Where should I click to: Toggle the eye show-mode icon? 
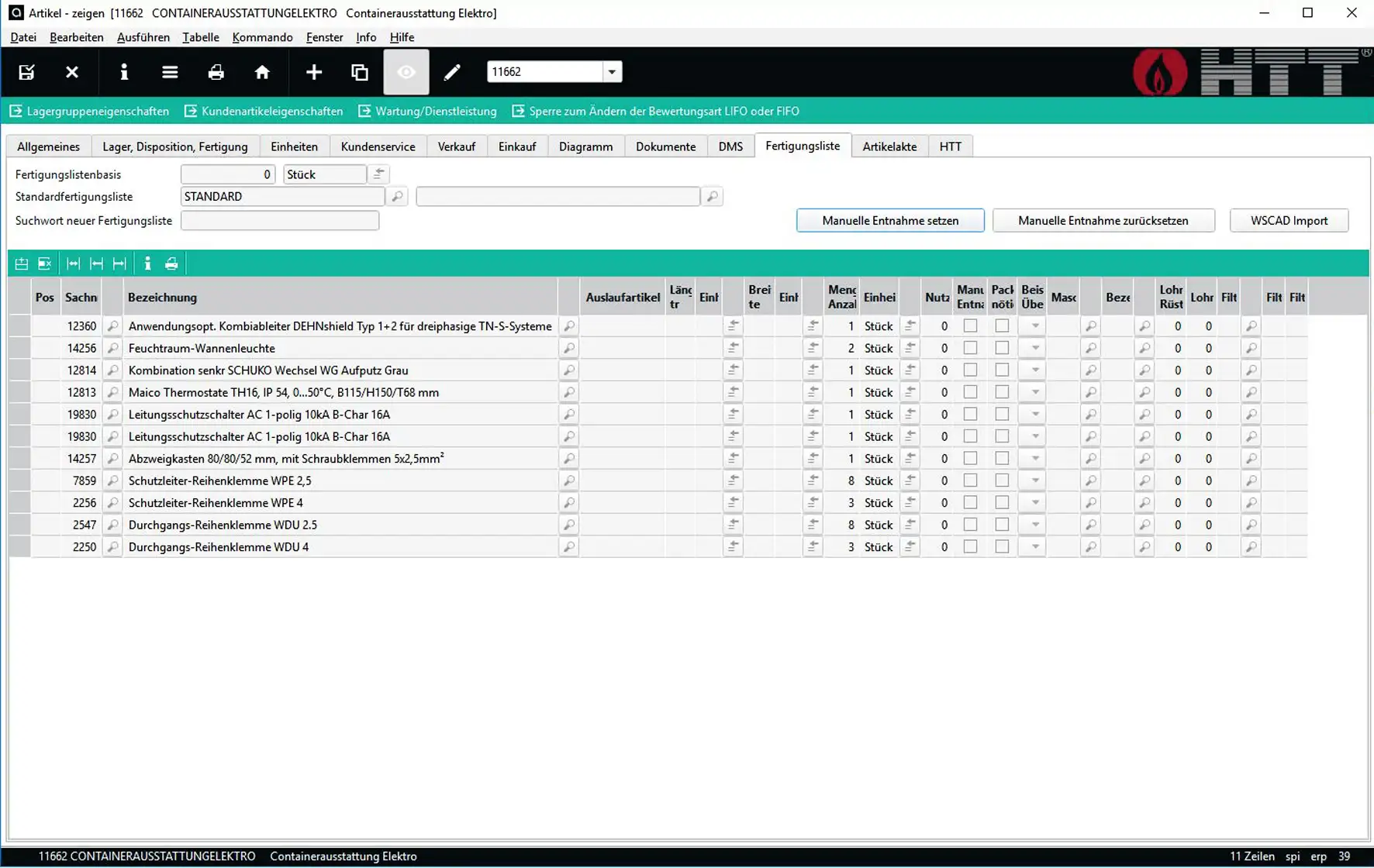click(406, 72)
